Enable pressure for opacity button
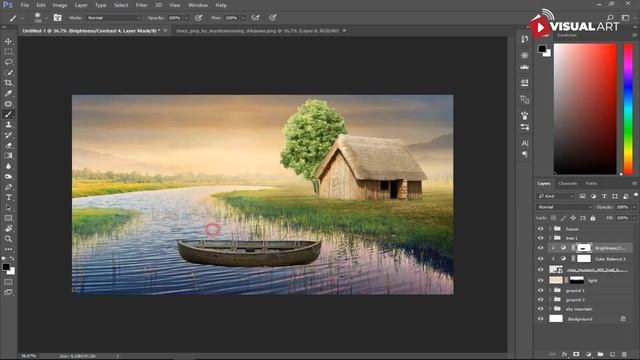 [x=198, y=18]
